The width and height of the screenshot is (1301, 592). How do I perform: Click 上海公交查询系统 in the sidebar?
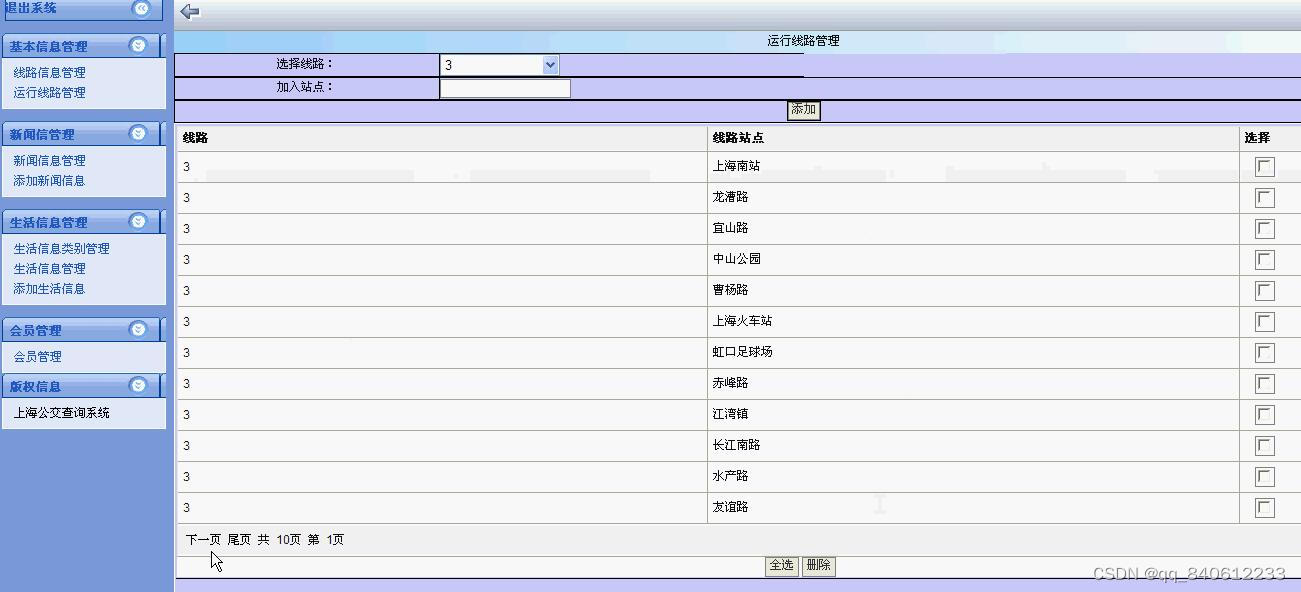tap(61, 413)
